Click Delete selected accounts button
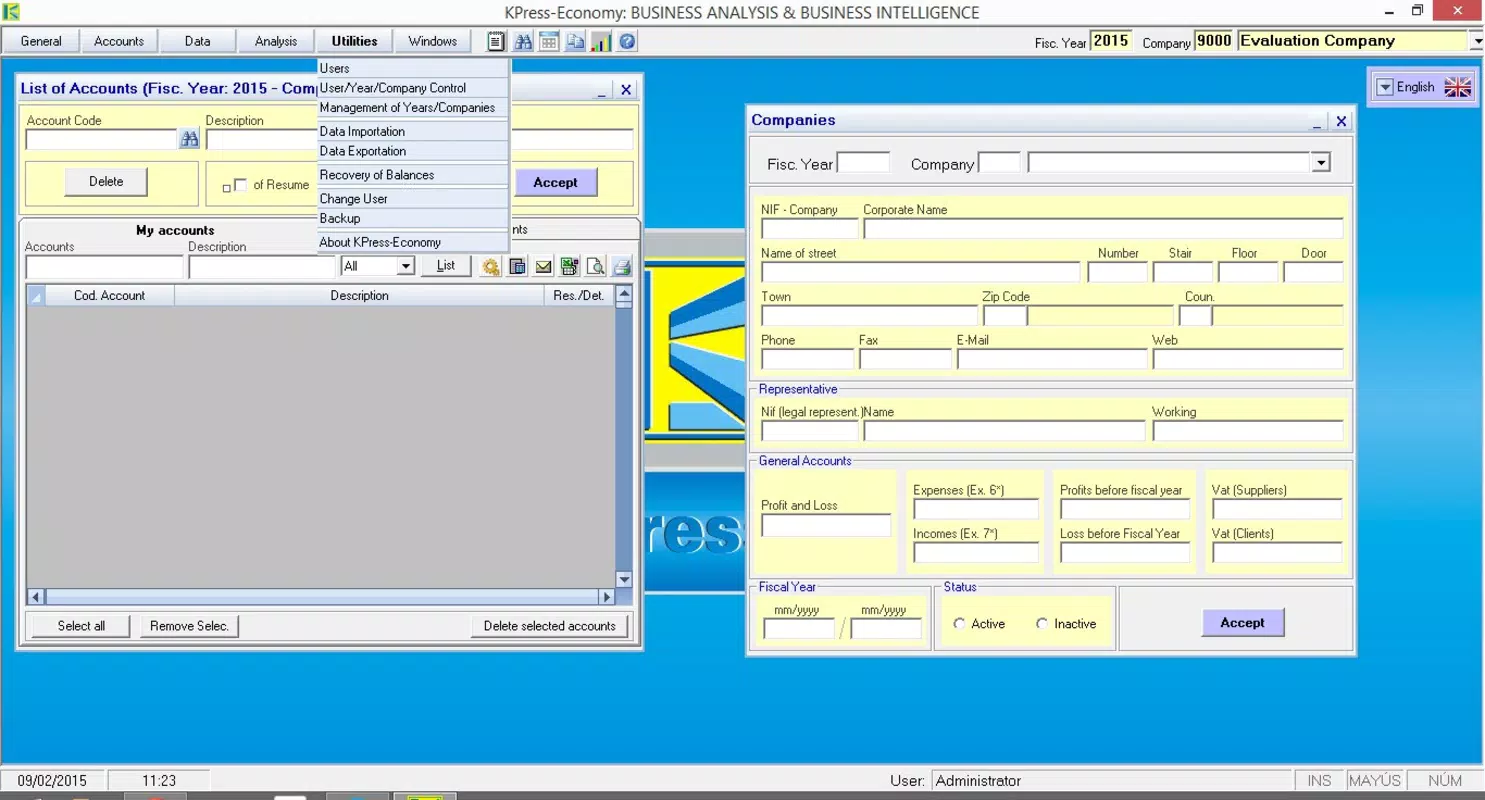The image size is (1485, 800). coord(550,626)
